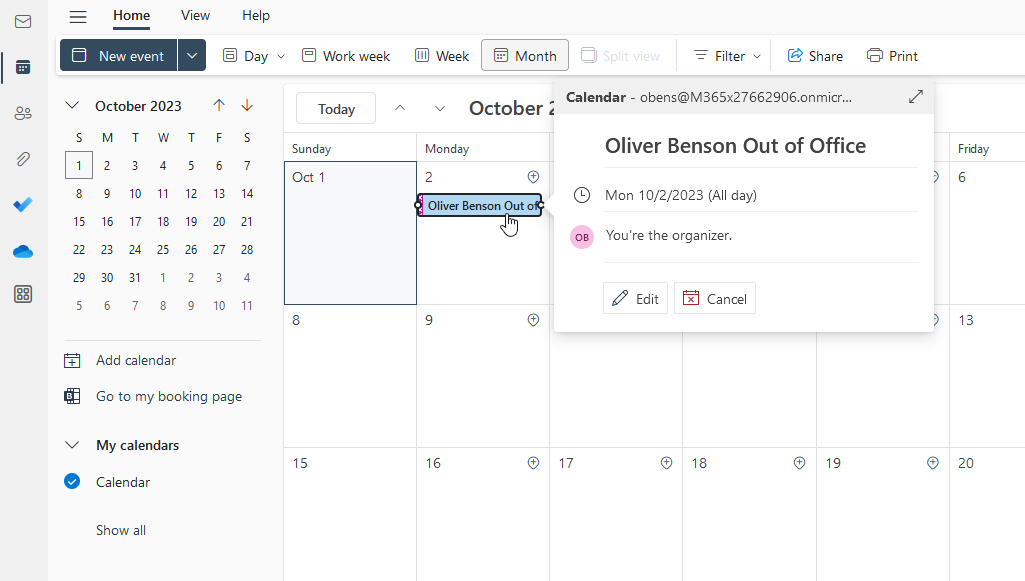Open the People icon in sidebar
Image resolution: width=1025 pixels, height=581 pixels.
click(x=23, y=113)
